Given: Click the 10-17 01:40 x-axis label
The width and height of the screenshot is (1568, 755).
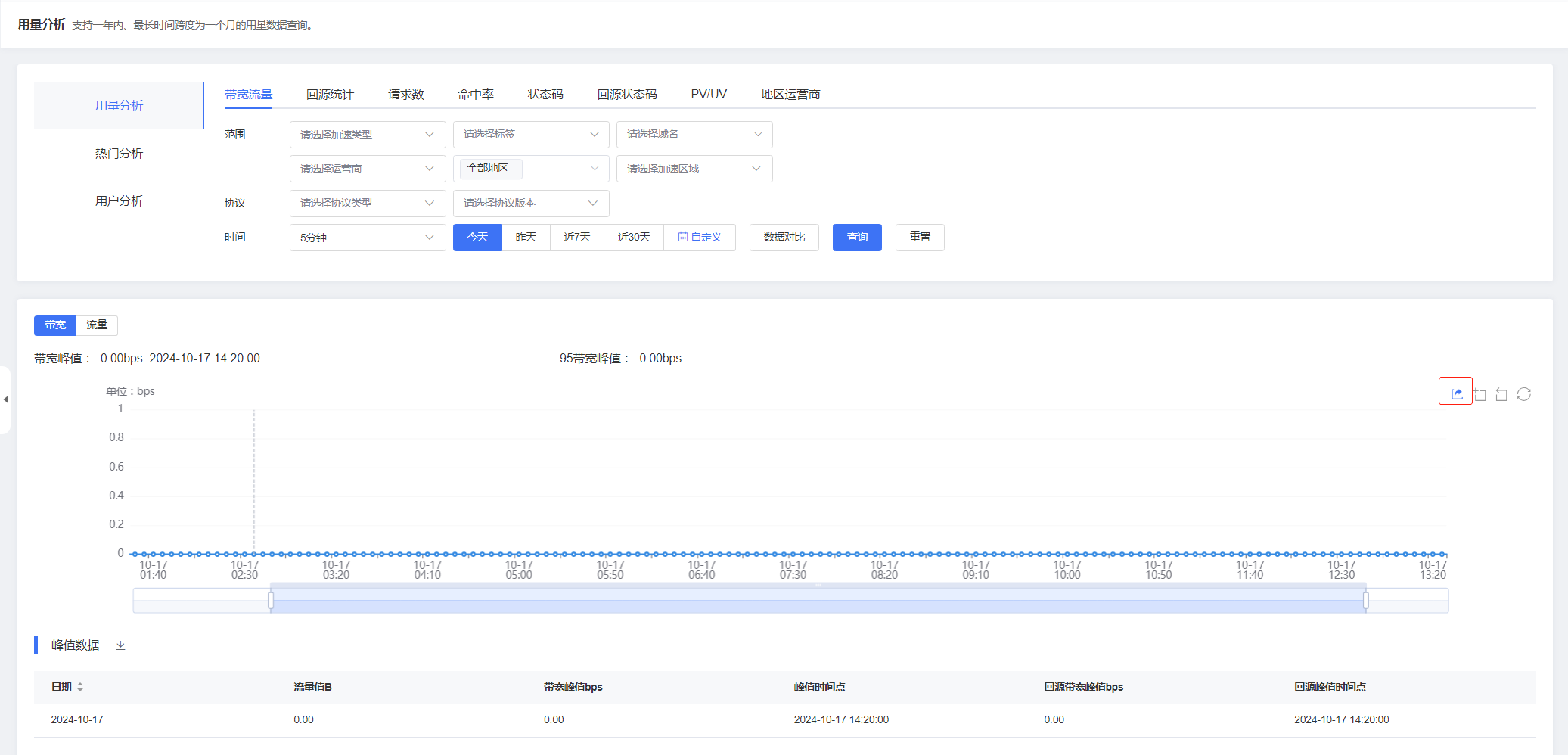Looking at the screenshot, I should [154, 570].
